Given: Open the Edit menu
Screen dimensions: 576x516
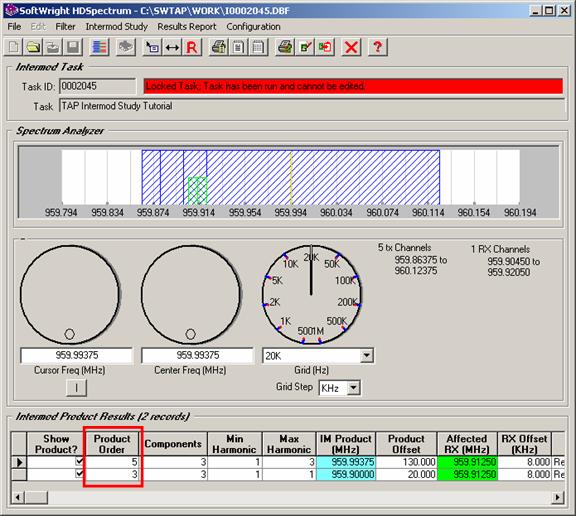Looking at the screenshot, I should click(x=38, y=27).
